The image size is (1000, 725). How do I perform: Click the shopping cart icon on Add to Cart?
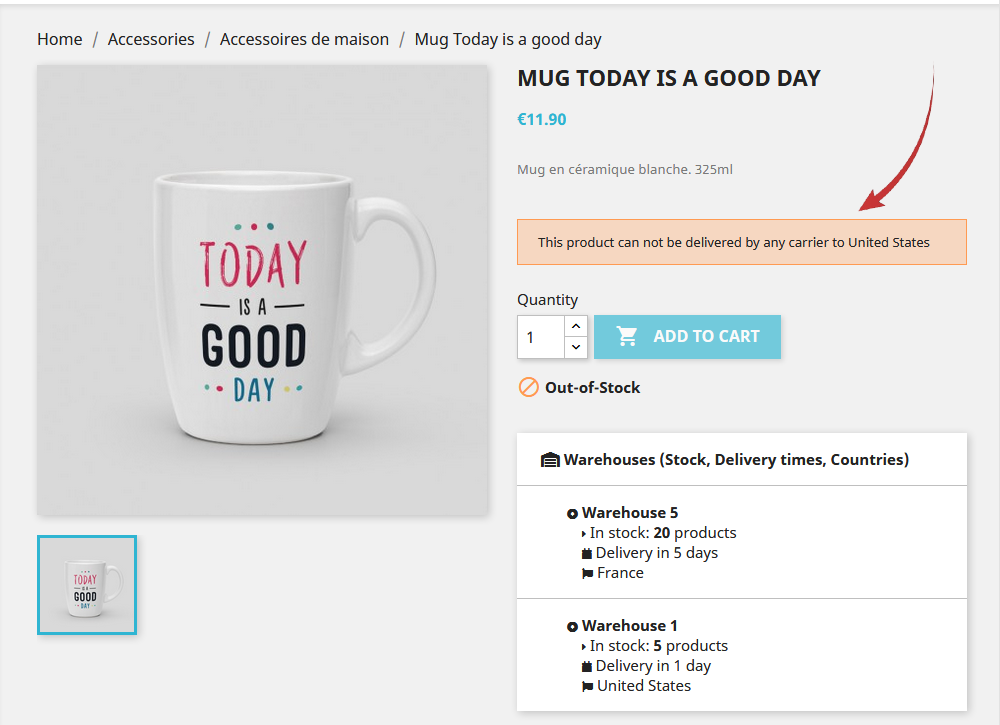(x=628, y=337)
